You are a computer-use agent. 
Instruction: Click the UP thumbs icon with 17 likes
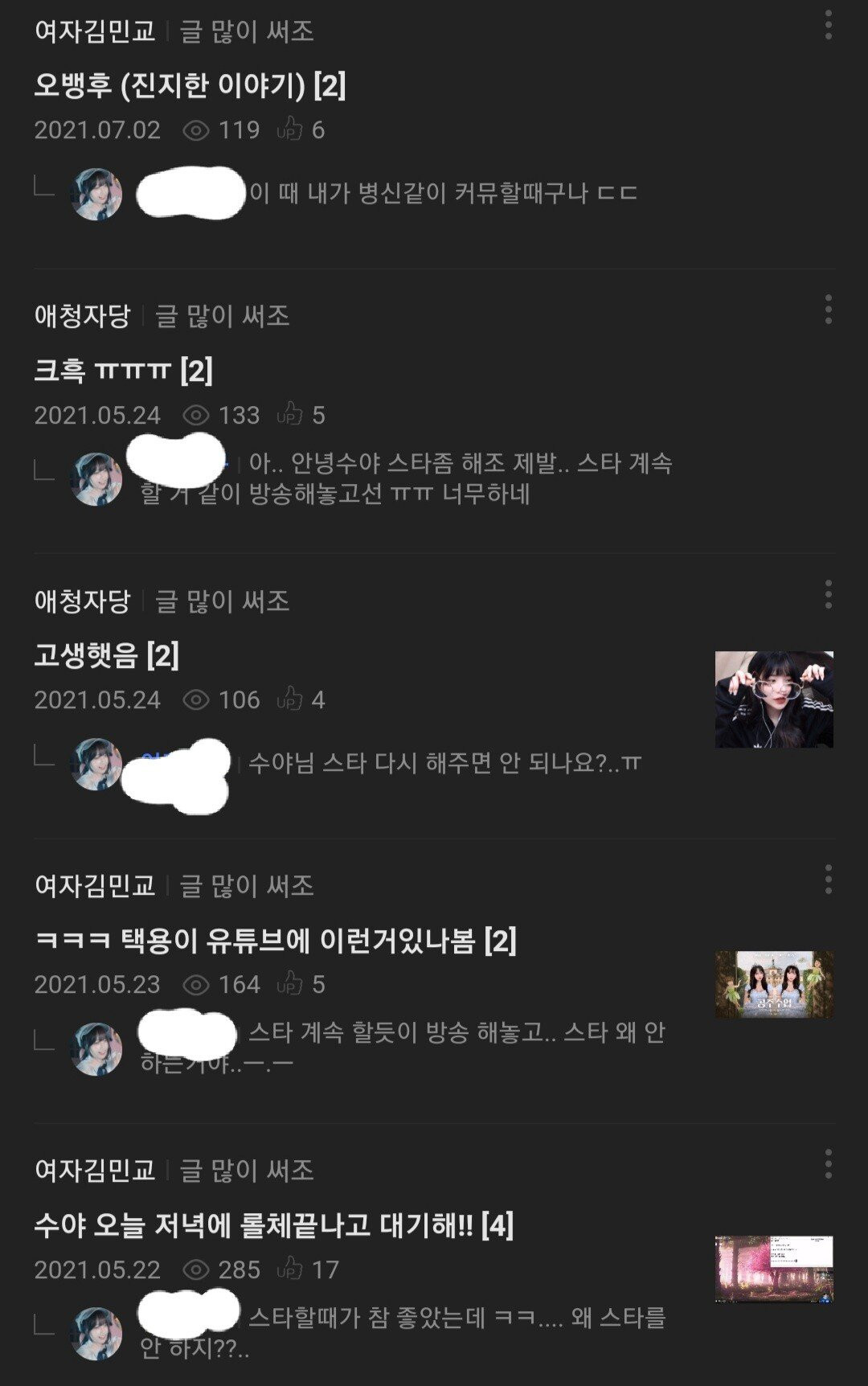tap(289, 1269)
